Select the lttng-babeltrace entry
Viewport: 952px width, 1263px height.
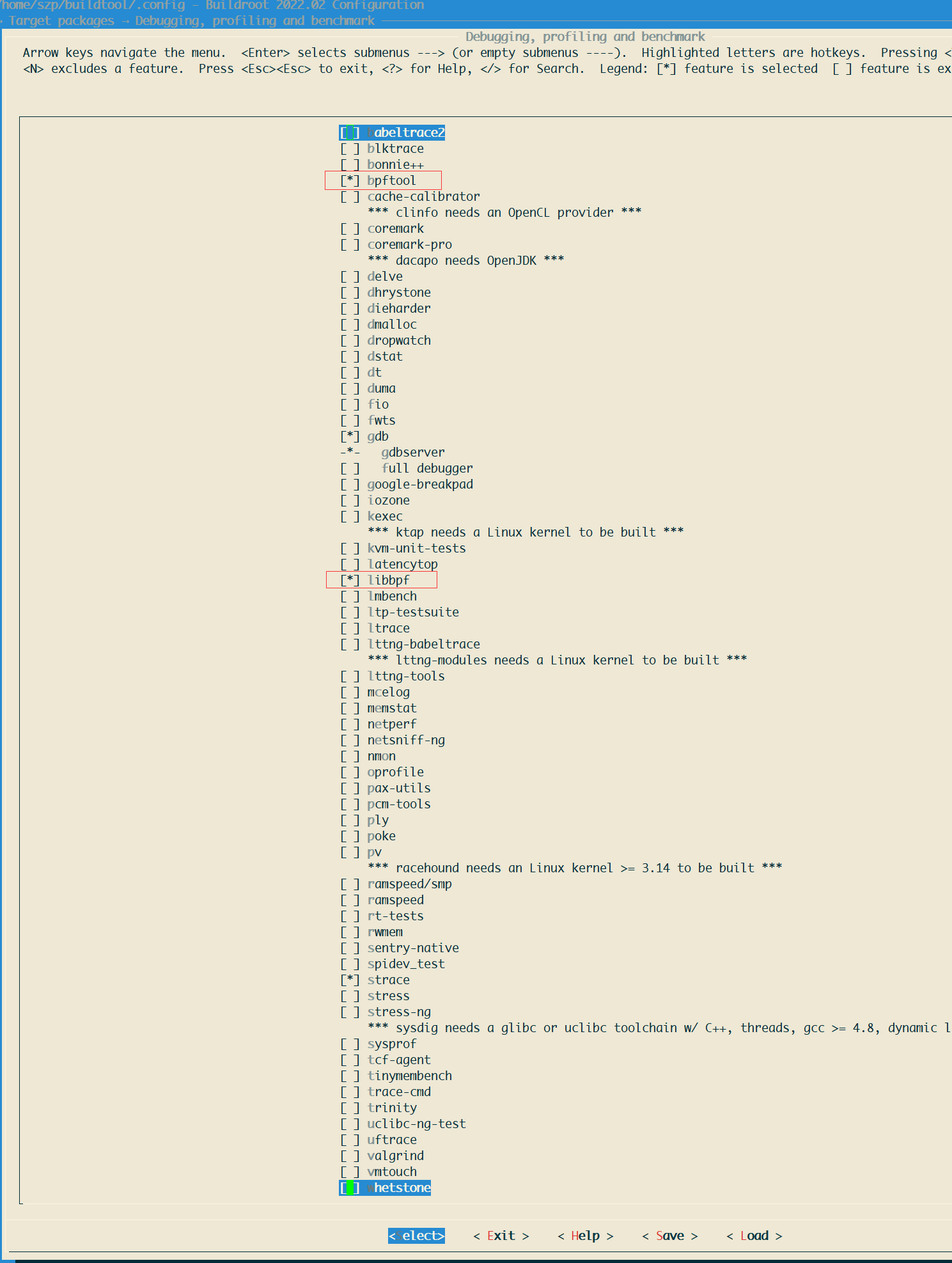pyautogui.click(x=410, y=644)
